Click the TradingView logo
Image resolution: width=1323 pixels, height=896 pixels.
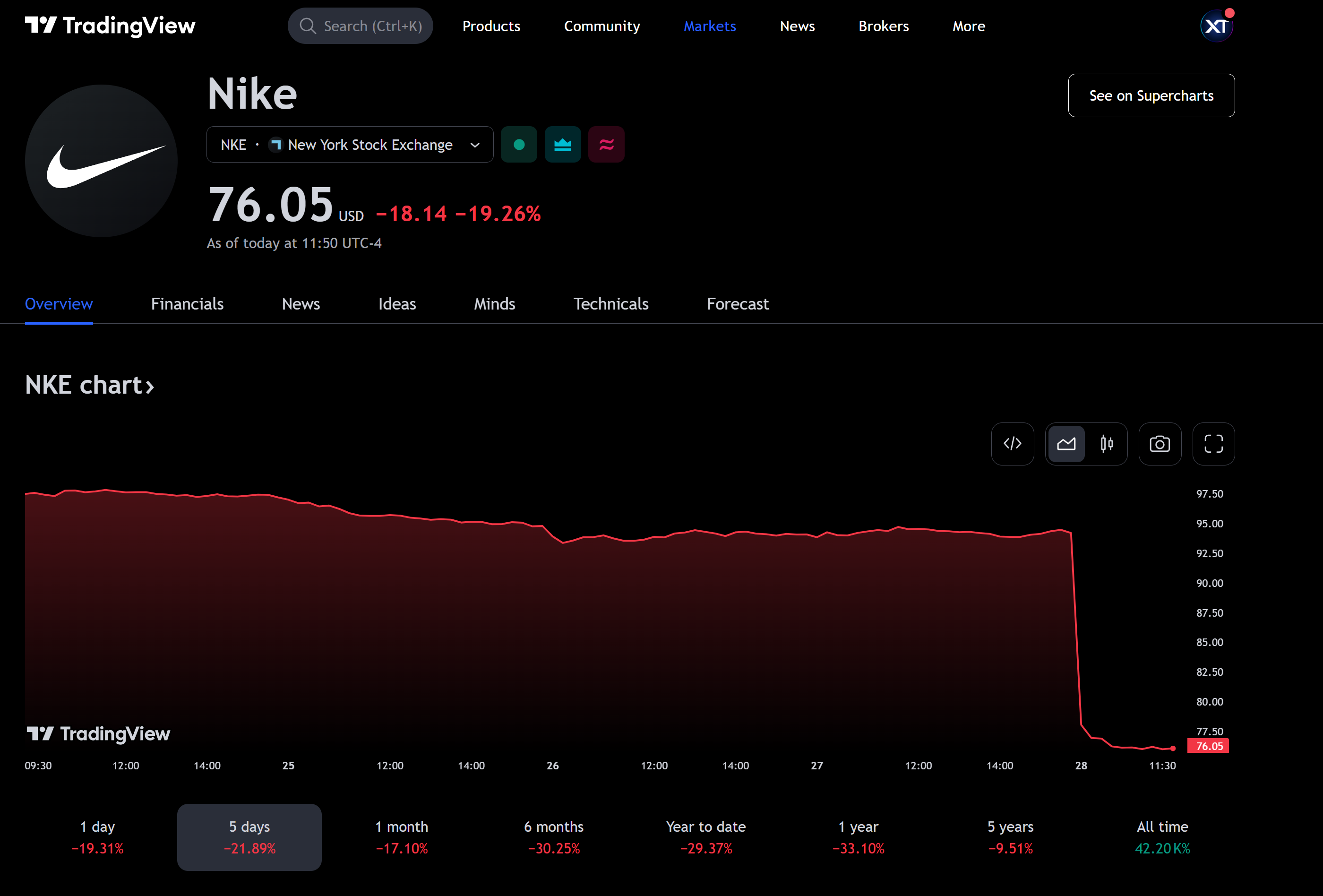110,25
